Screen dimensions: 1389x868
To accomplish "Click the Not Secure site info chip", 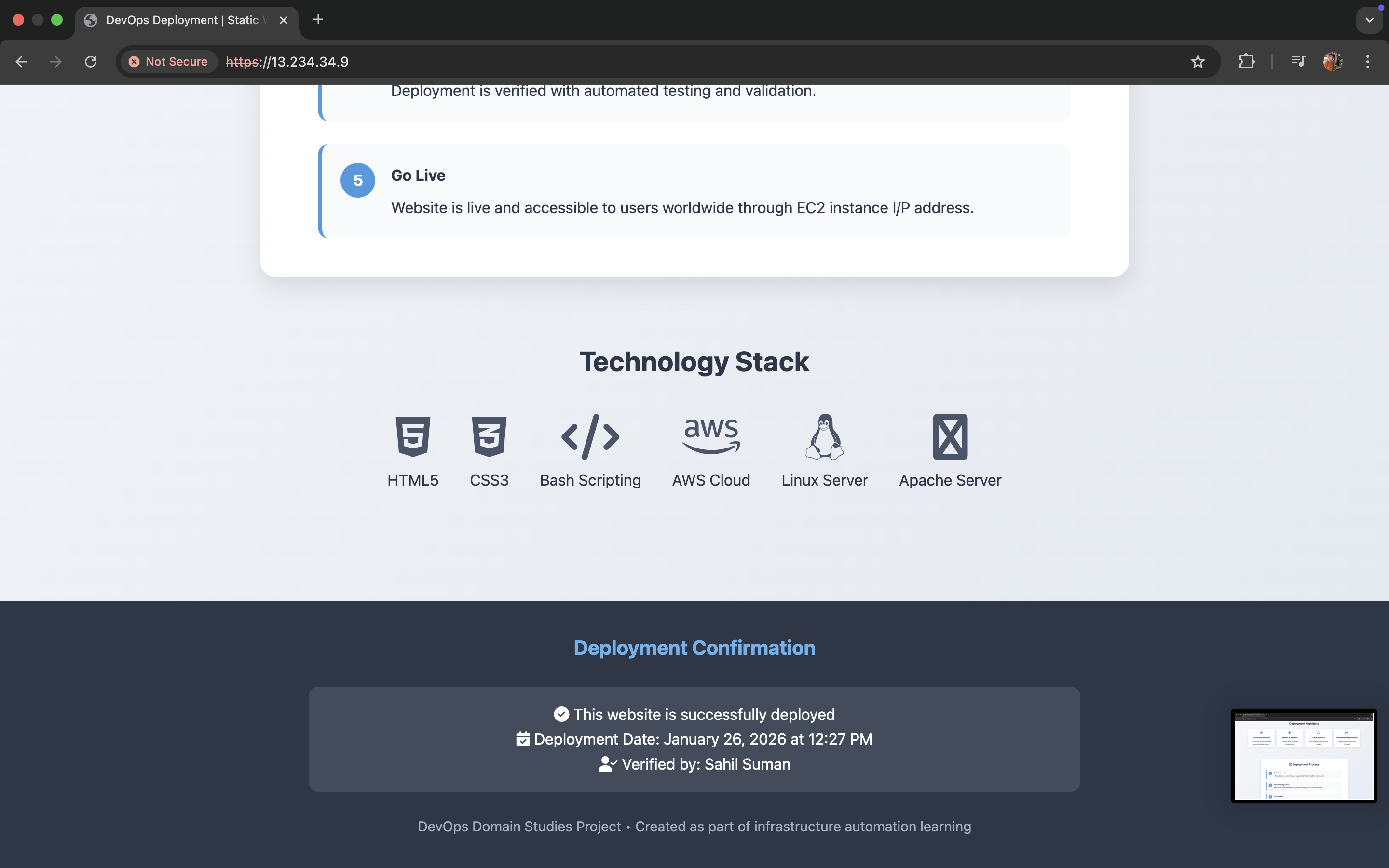I will click(x=168, y=61).
